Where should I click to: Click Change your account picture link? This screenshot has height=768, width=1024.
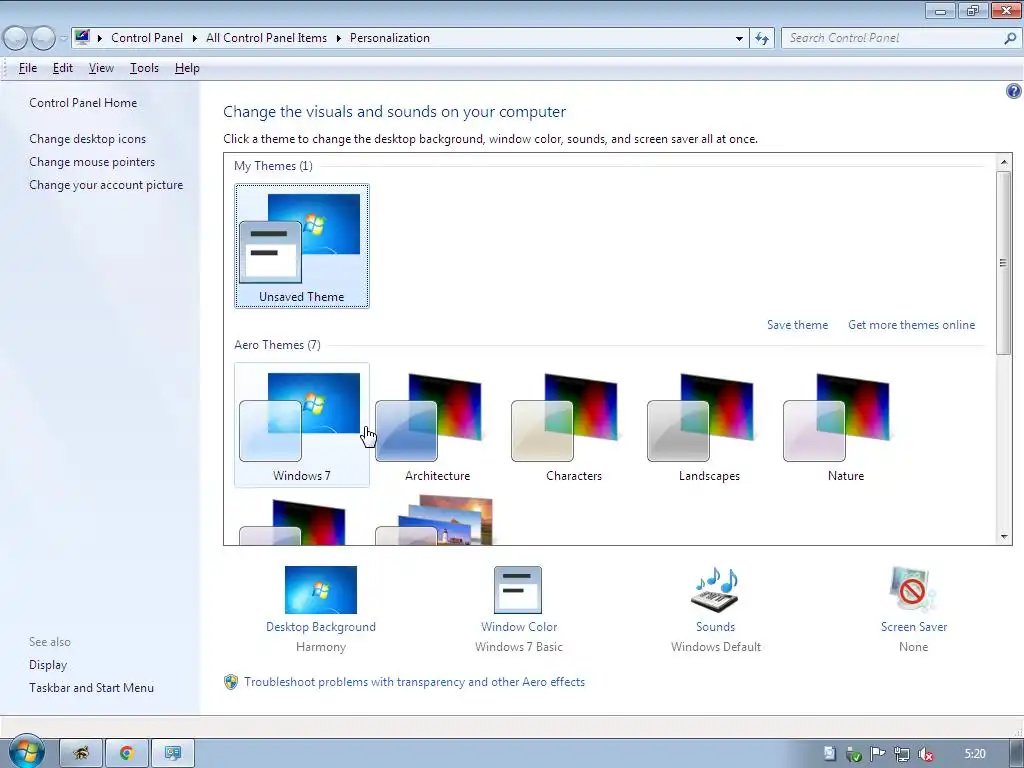106,185
